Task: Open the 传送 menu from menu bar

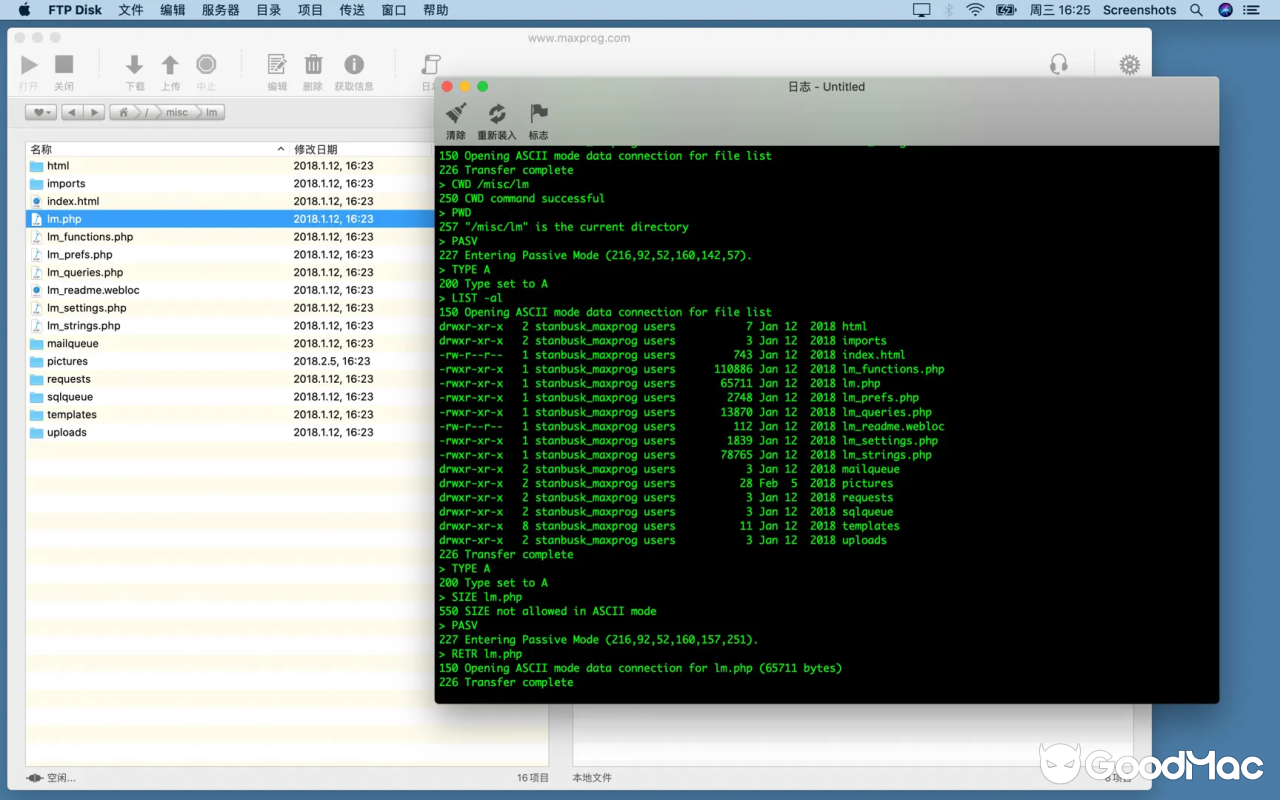Action: tap(350, 10)
